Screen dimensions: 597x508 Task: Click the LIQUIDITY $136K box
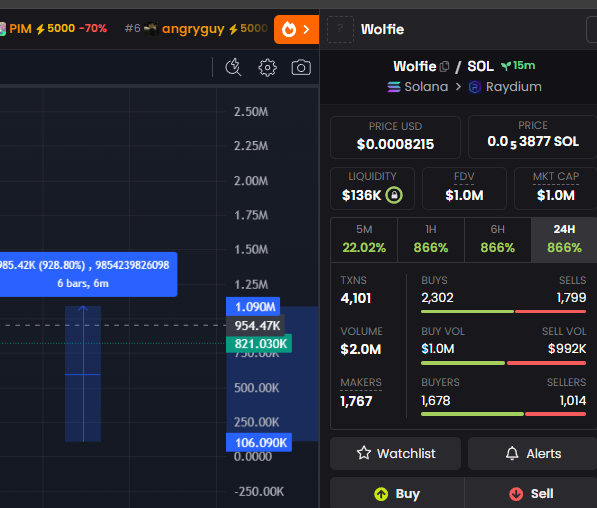tap(372, 189)
